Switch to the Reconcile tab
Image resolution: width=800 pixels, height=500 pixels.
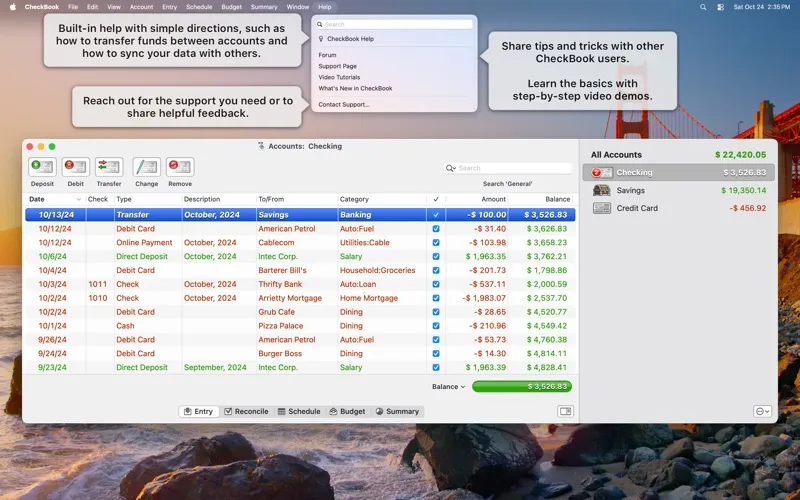click(x=246, y=411)
